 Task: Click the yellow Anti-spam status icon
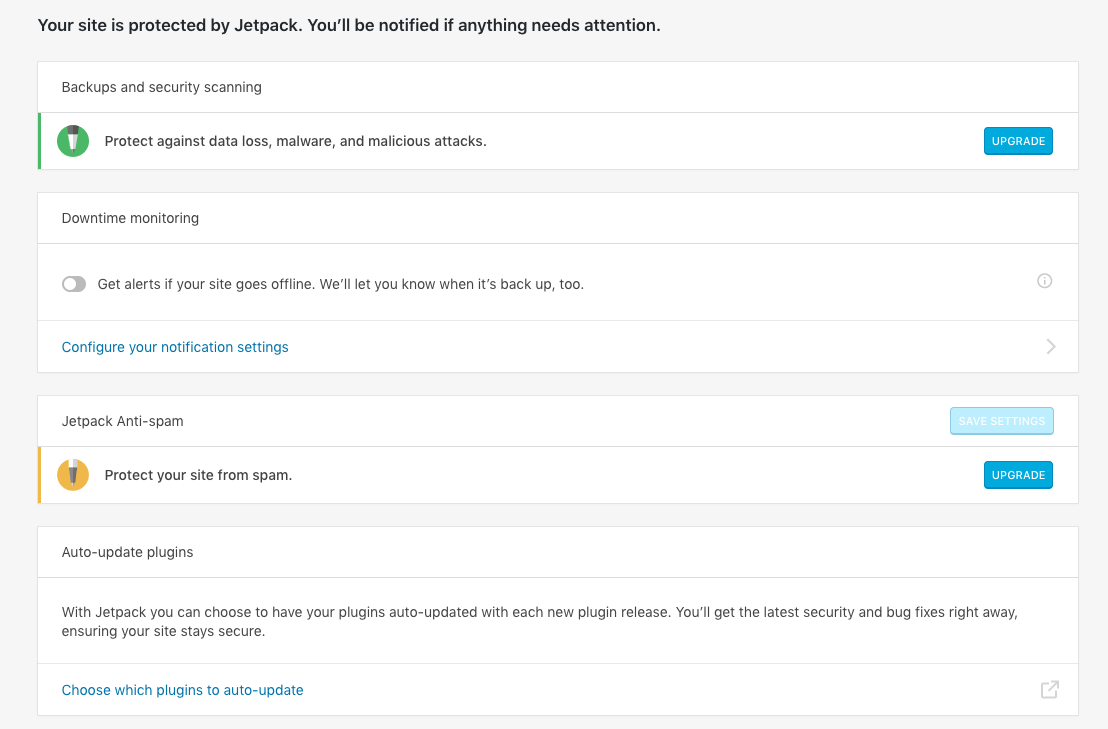[73, 475]
